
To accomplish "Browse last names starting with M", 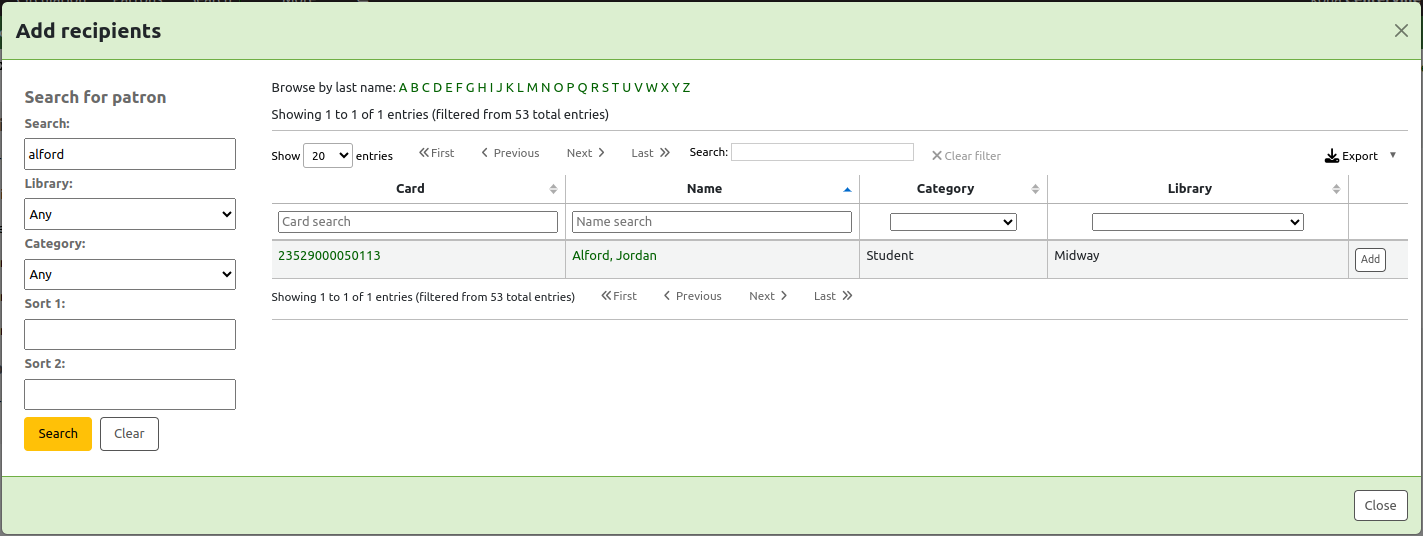I will (532, 88).
